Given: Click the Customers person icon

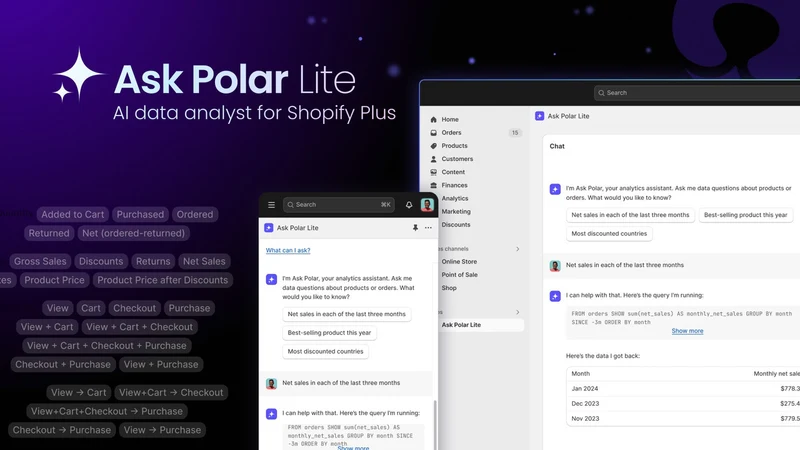Looking at the screenshot, I should tap(434, 159).
